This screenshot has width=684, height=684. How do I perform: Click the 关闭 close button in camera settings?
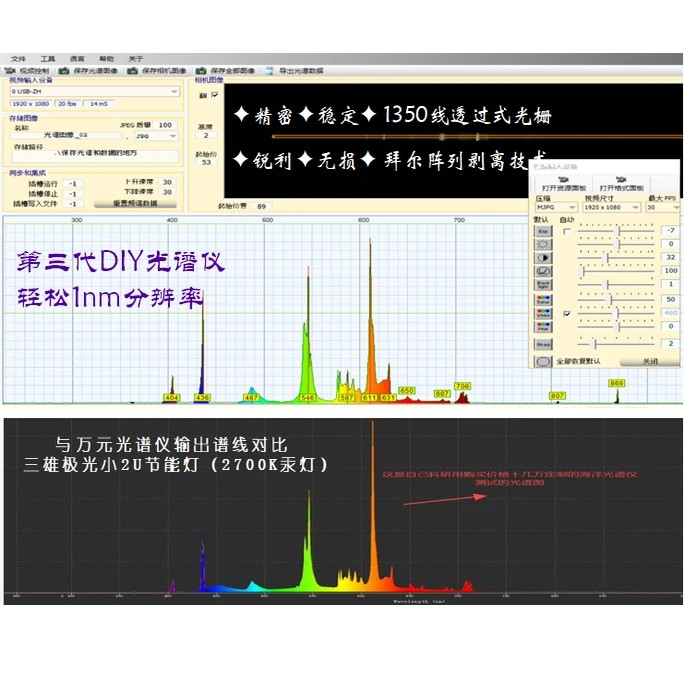[x=650, y=362]
